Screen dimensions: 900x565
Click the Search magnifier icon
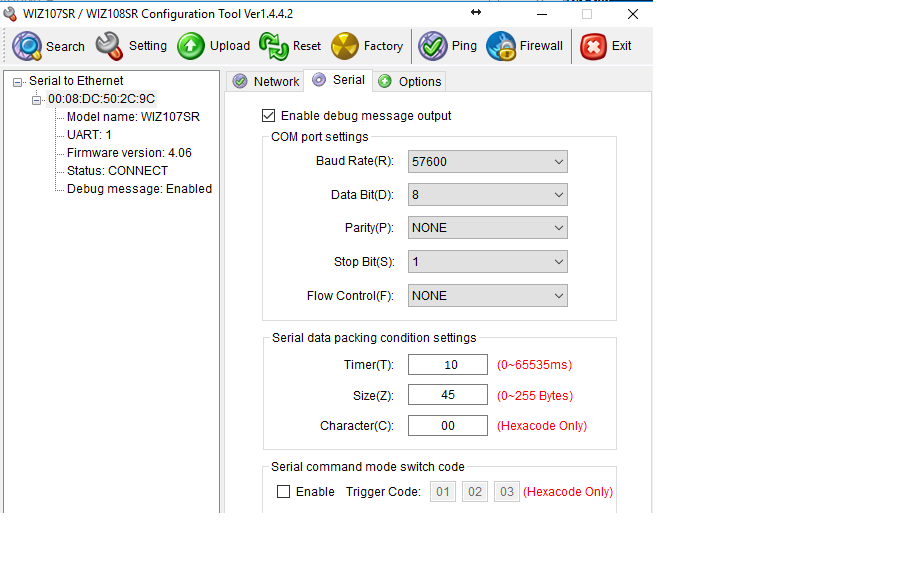(x=27, y=47)
